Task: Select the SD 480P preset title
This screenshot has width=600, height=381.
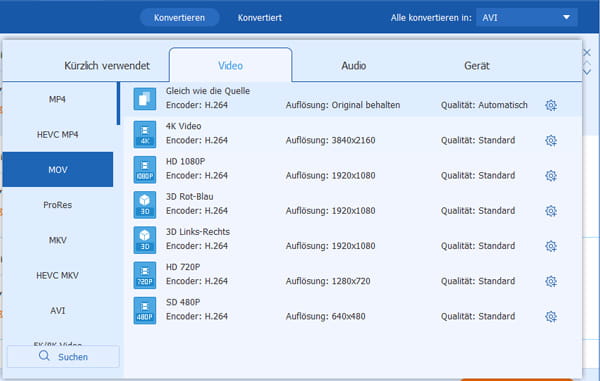Action: pyautogui.click(x=183, y=302)
